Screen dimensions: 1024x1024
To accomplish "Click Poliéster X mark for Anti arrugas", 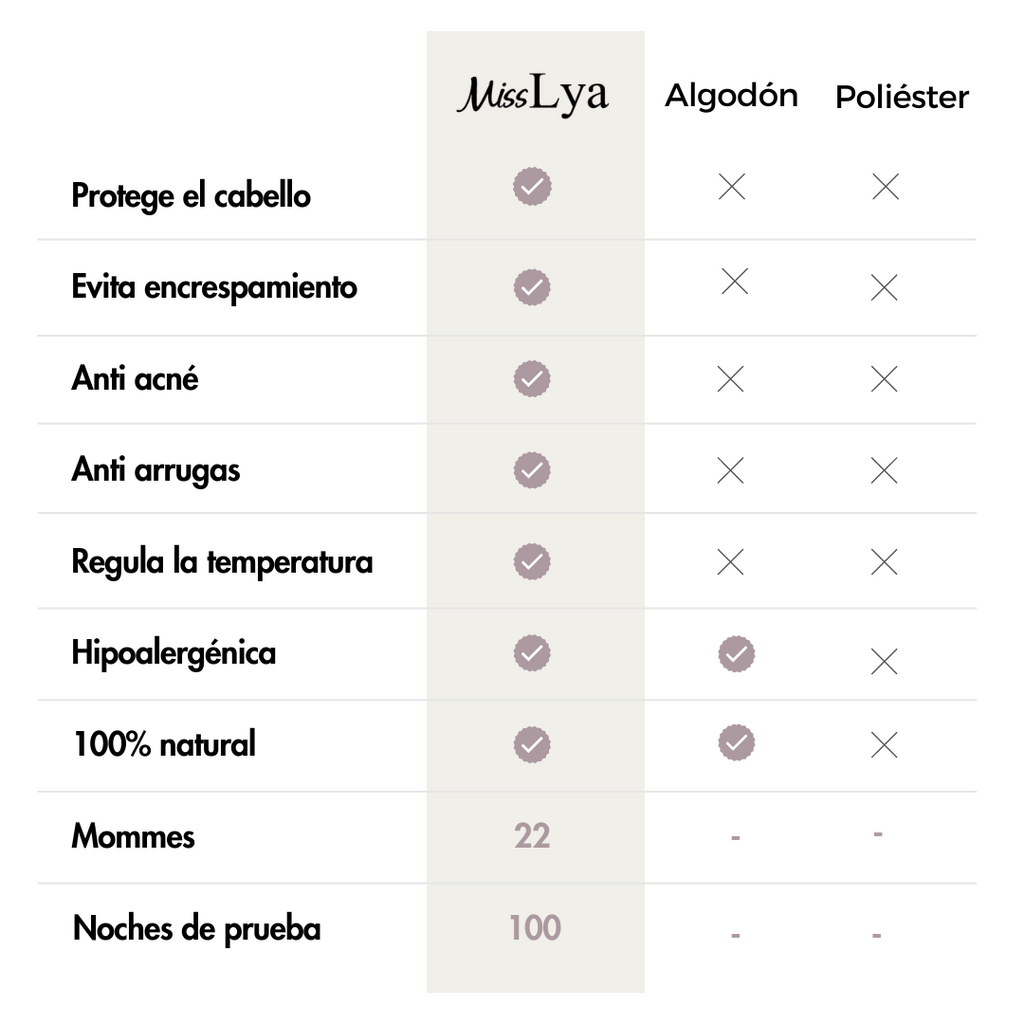I will pyautogui.click(x=884, y=470).
